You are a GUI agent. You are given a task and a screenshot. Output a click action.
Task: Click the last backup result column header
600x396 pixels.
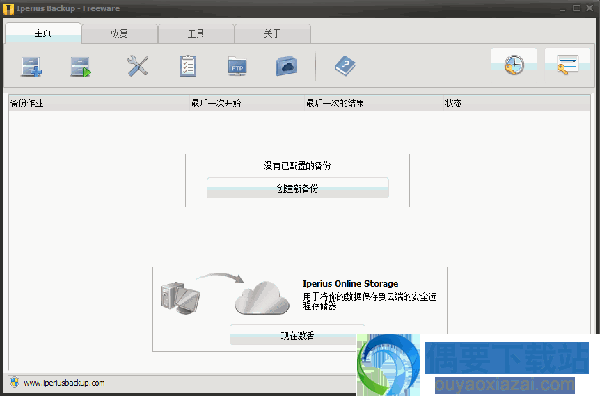[x=373, y=103]
